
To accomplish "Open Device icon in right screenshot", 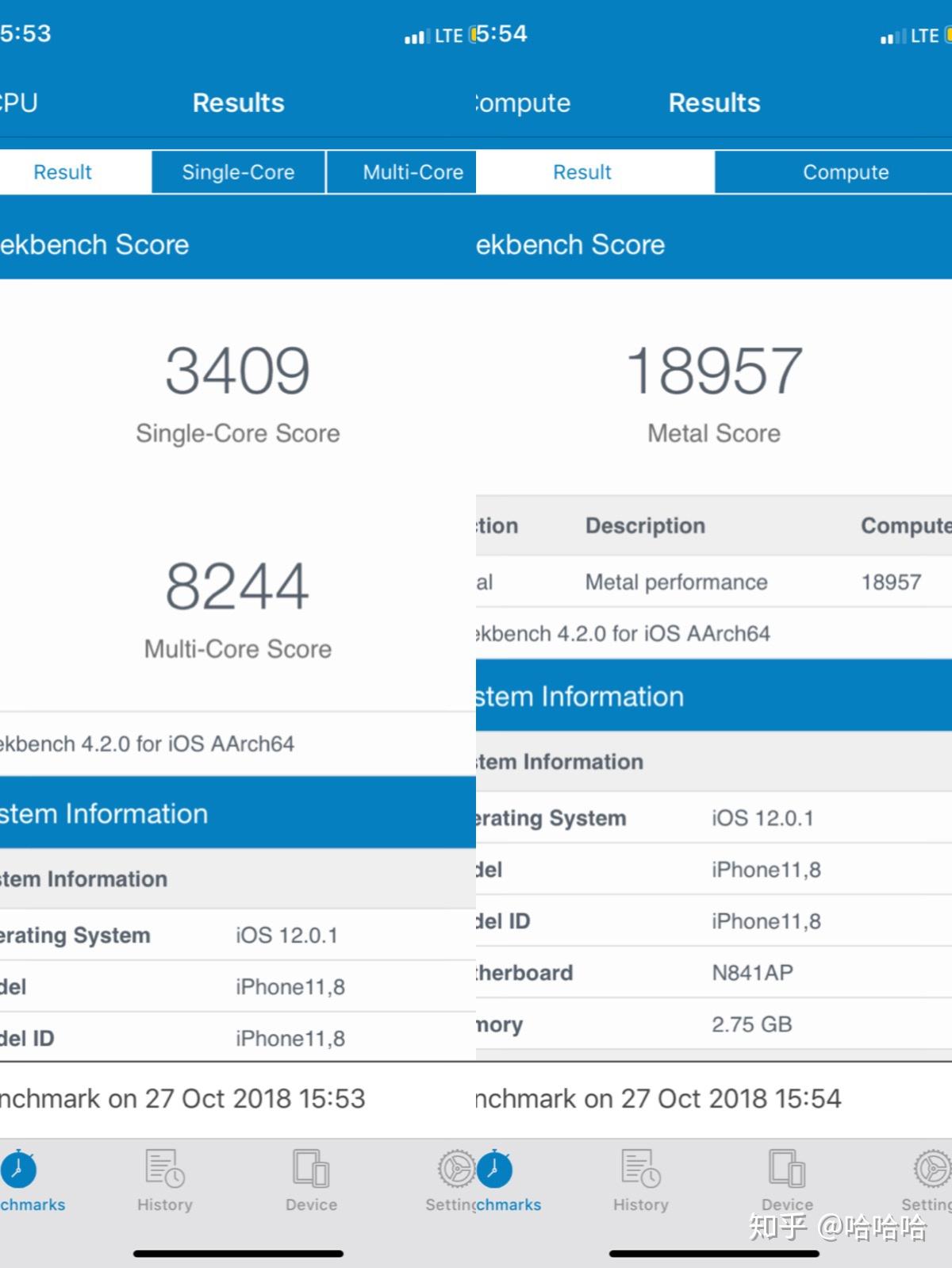I will pyautogui.click(x=787, y=1169).
